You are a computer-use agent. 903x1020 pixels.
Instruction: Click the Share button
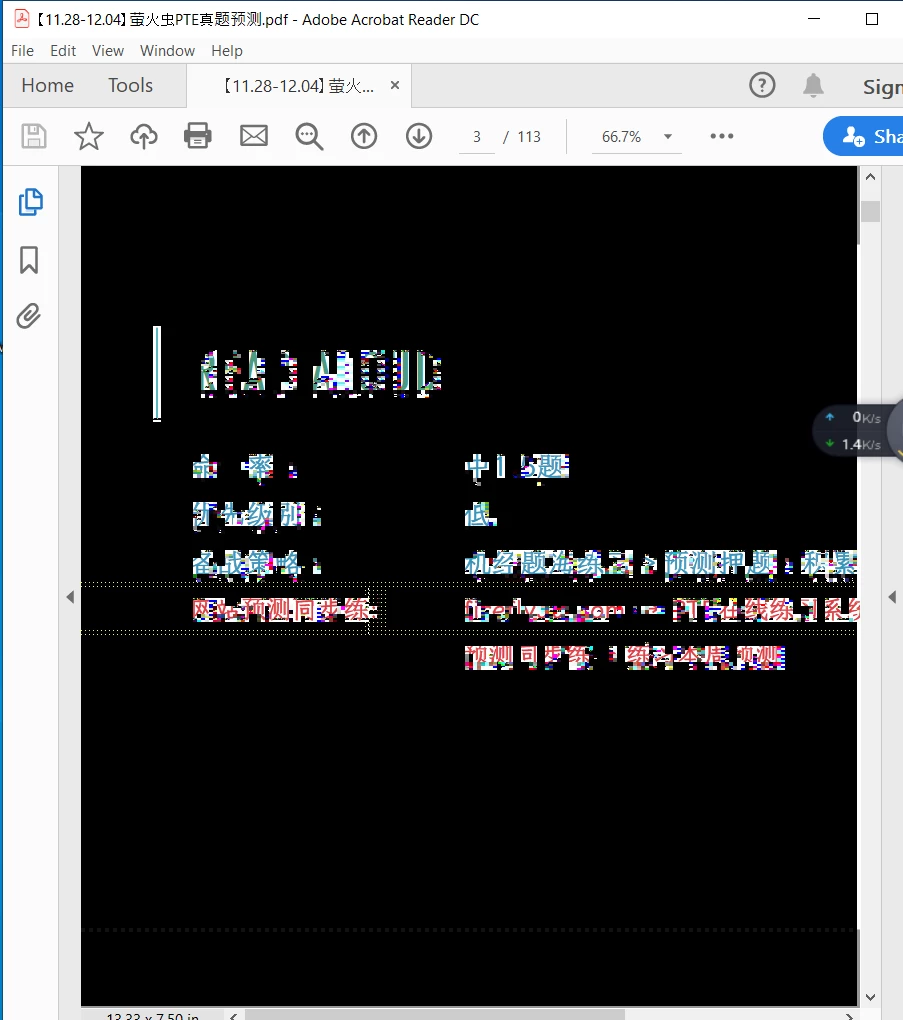[x=863, y=136]
